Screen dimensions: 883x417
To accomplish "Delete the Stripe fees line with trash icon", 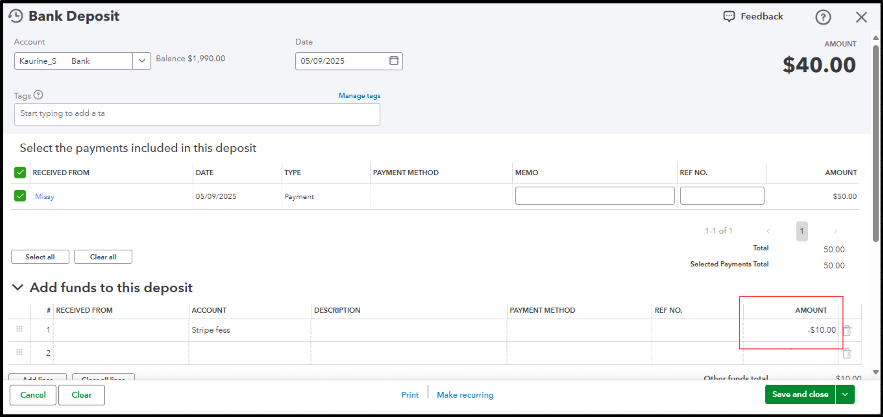I will pos(847,330).
